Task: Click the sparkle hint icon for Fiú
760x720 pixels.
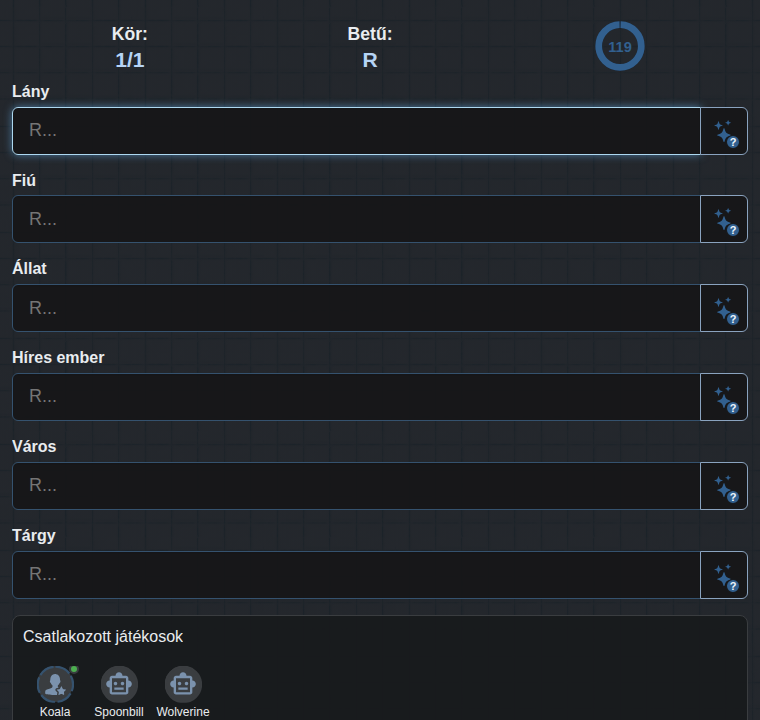Action: pos(724,219)
